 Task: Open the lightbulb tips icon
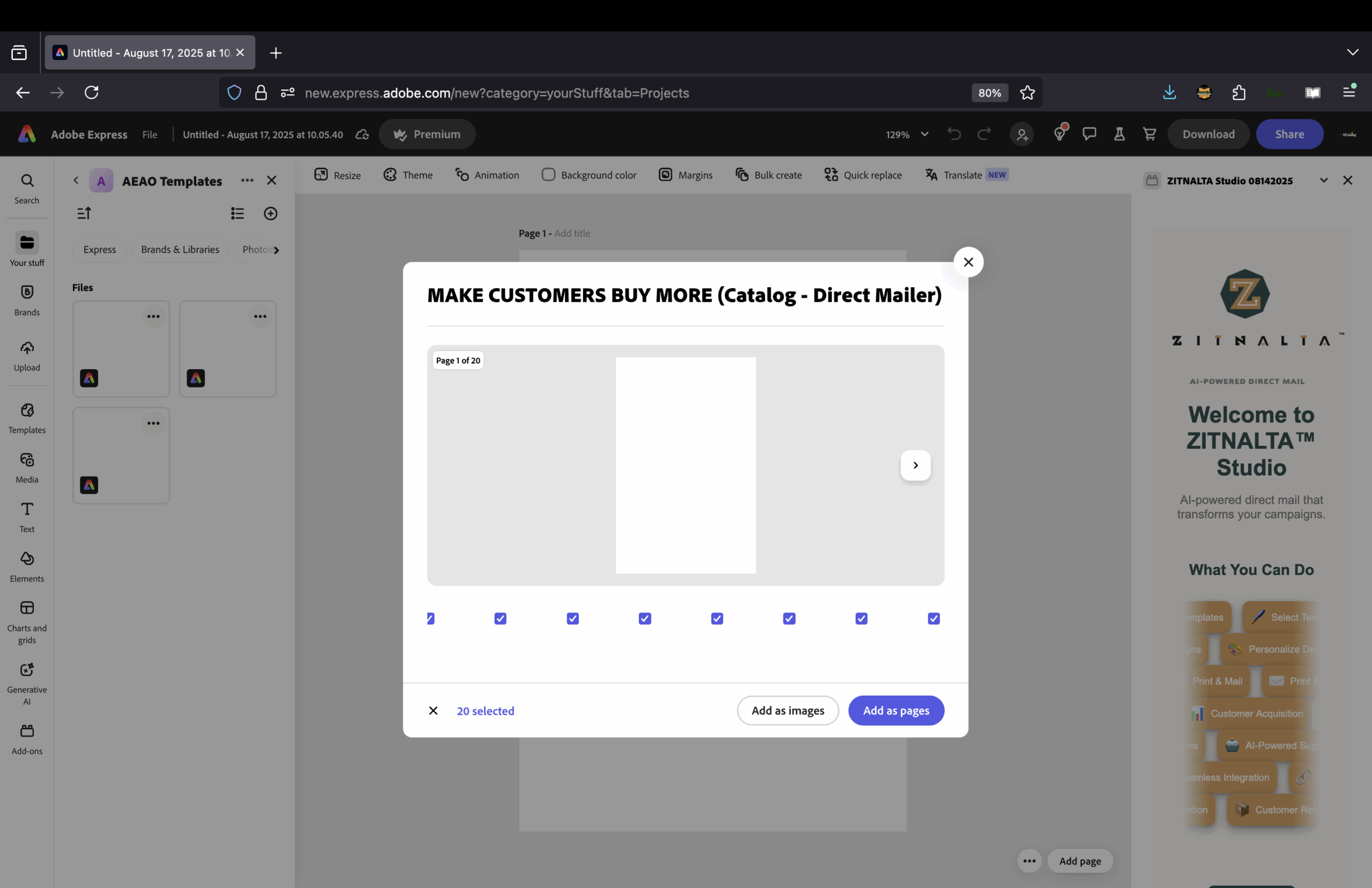click(1059, 134)
